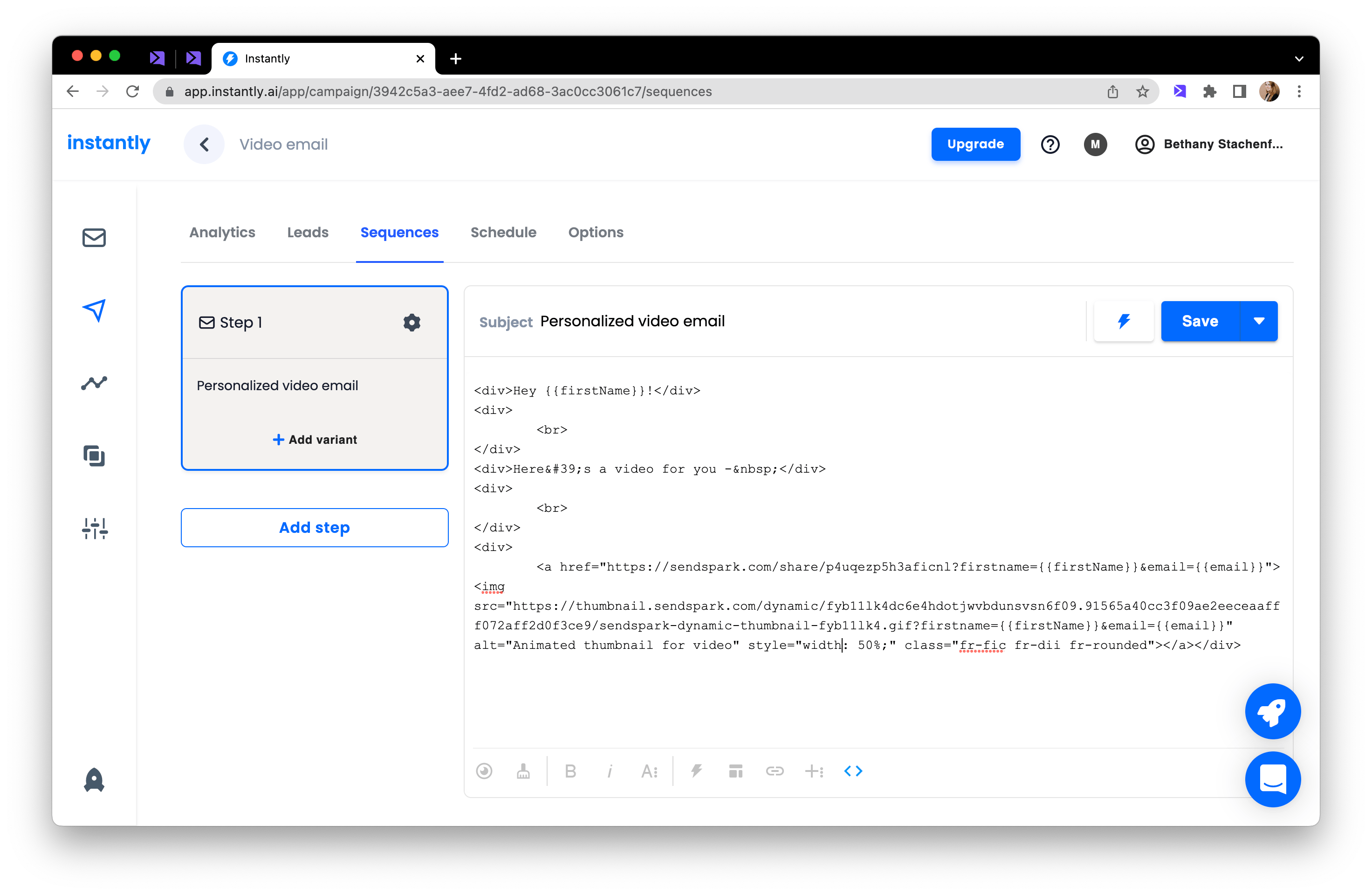Click the preview circle icon in editor toolbar
Viewport: 1372px width, 895px height.
(x=484, y=771)
